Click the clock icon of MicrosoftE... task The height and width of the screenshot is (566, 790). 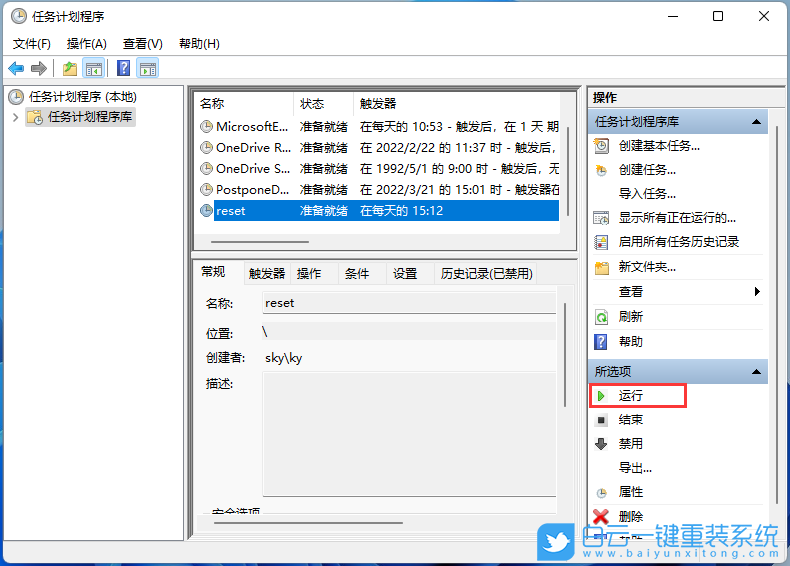[206, 127]
